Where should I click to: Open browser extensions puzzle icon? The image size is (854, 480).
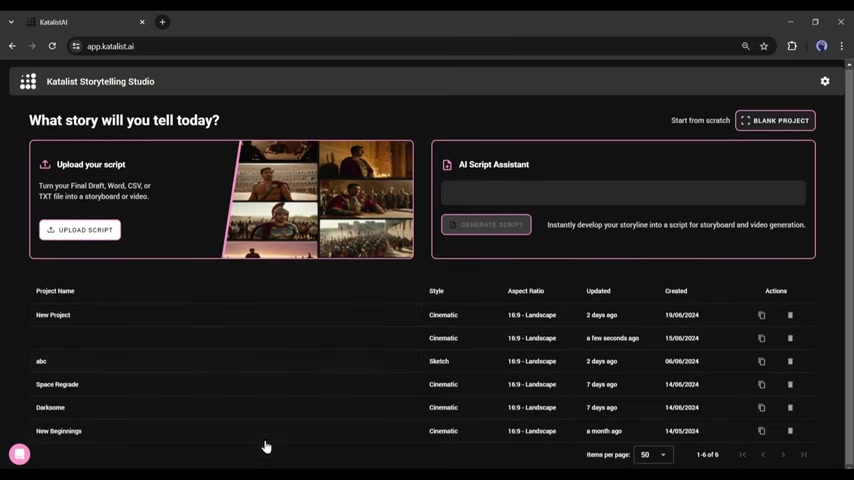click(x=792, y=46)
